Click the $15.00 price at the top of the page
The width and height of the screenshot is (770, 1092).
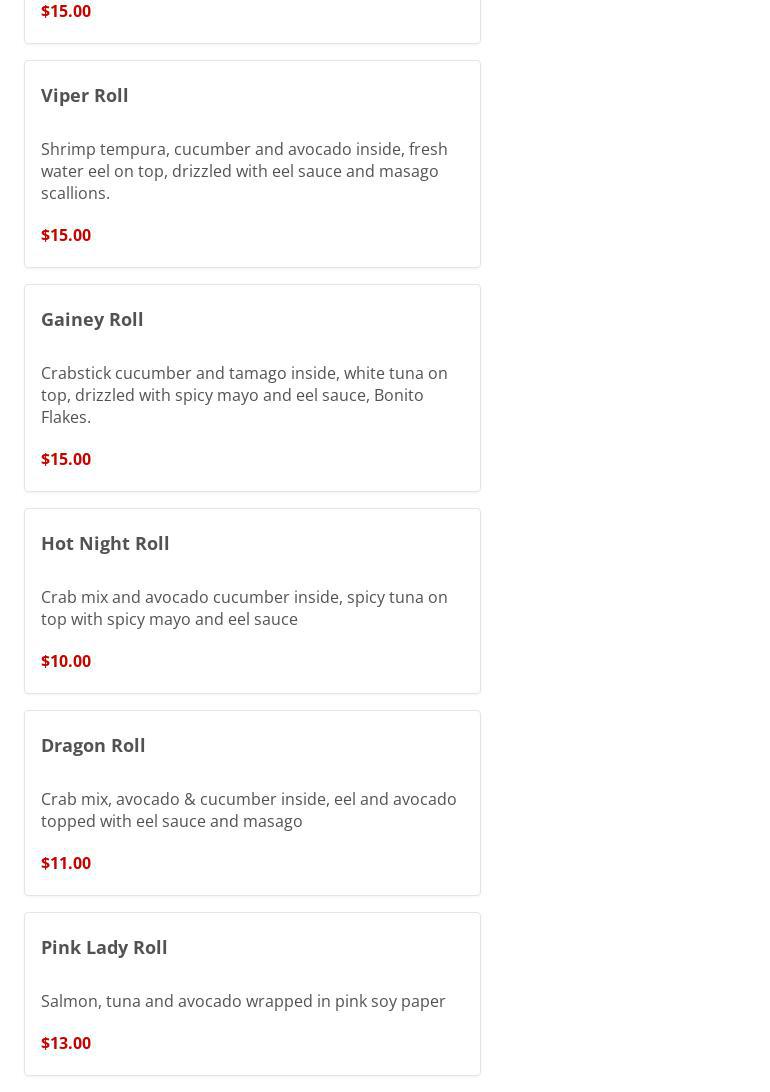[66, 11]
